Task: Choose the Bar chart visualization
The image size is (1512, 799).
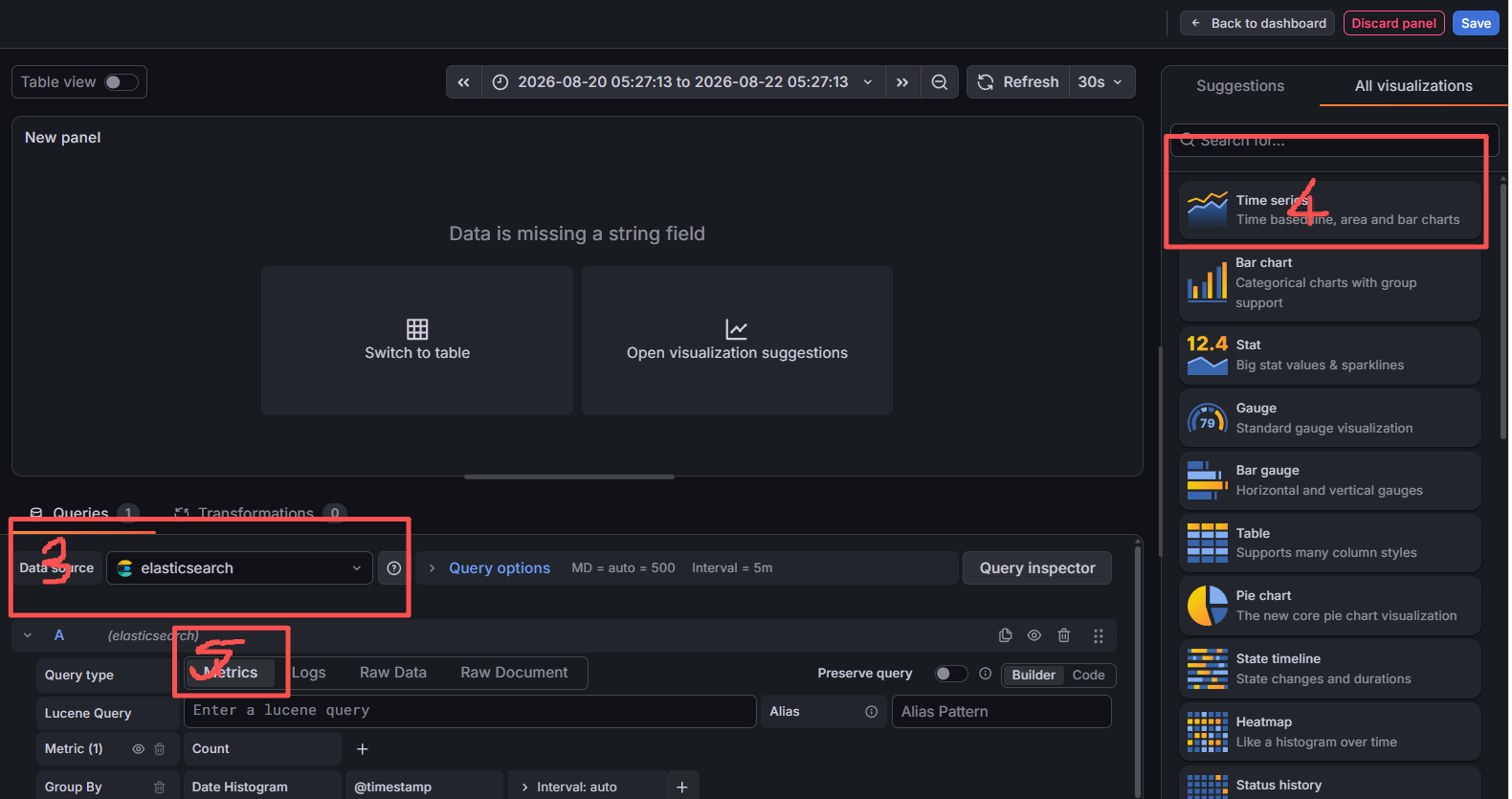Action: point(1330,283)
